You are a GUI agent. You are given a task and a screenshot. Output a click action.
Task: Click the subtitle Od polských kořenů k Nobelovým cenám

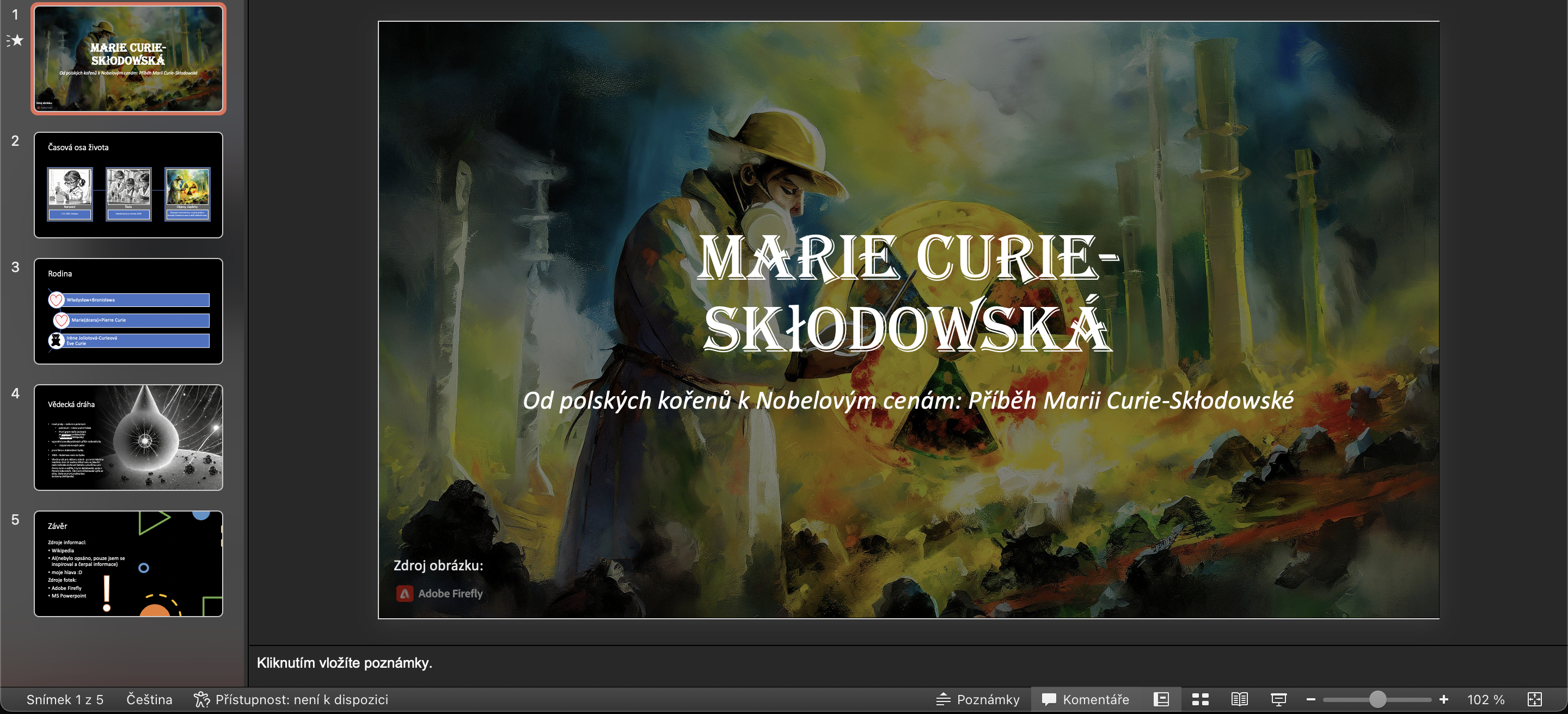(908, 400)
